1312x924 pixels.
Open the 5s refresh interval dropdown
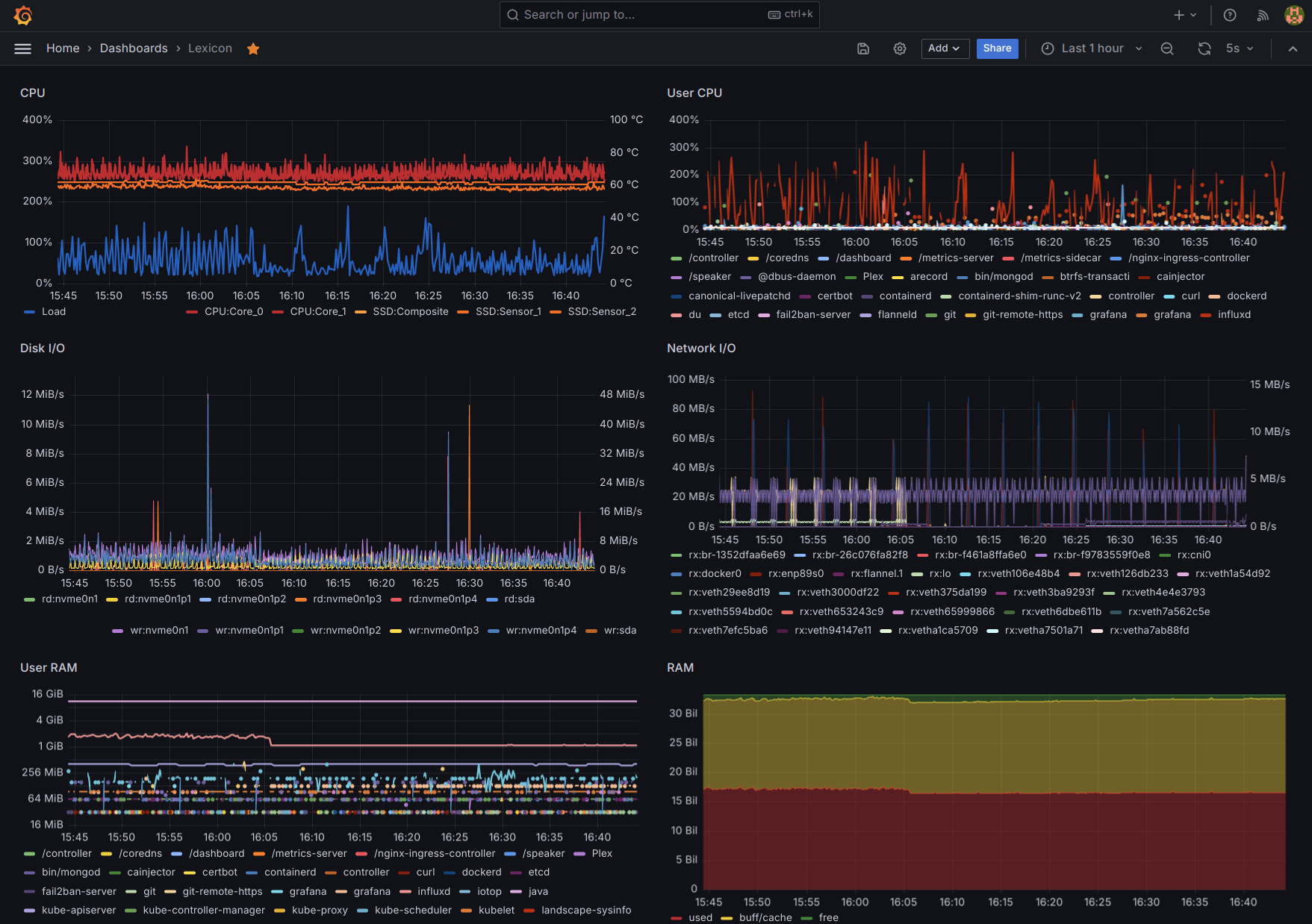(x=1240, y=49)
